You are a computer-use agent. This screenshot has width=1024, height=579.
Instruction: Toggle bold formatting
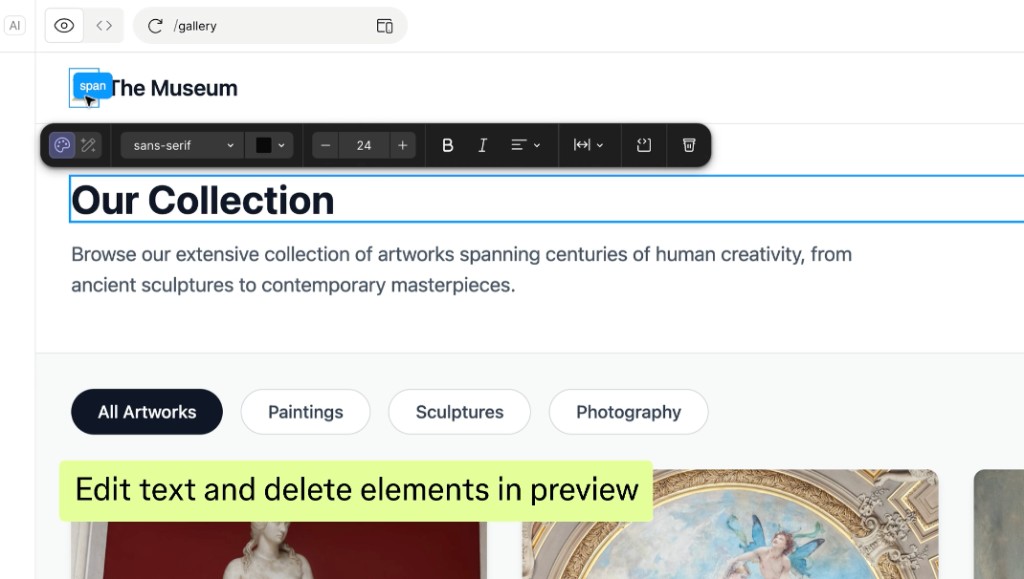tap(447, 145)
